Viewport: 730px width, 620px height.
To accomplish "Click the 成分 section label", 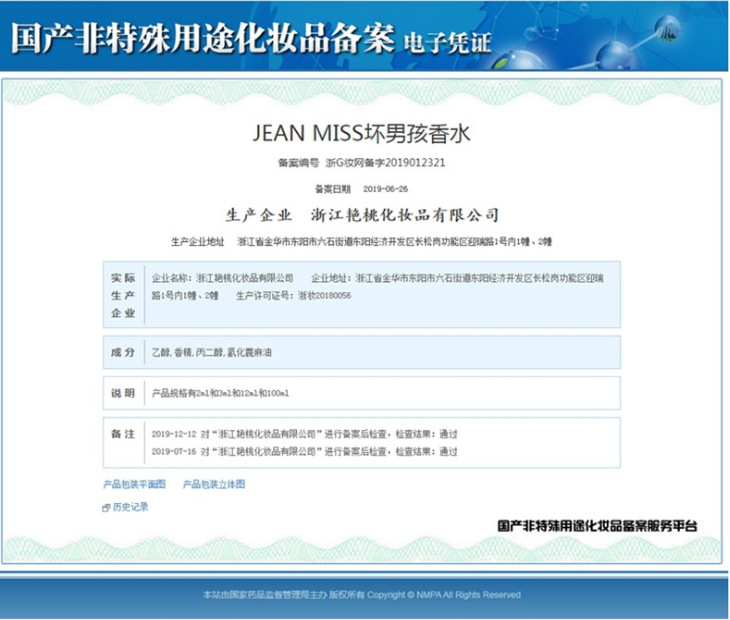I will tap(123, 352).
